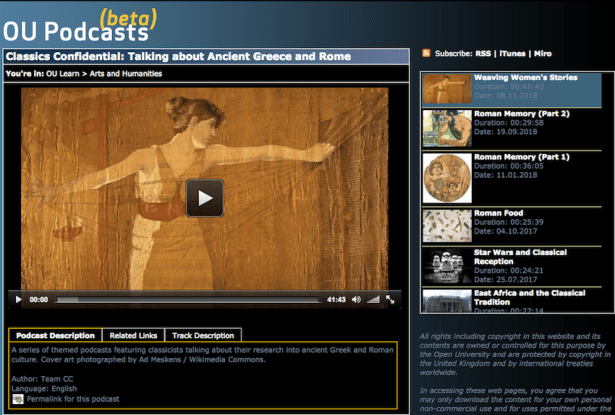
Task: Click the permalink icon below Language
Action: coord(17,399)
